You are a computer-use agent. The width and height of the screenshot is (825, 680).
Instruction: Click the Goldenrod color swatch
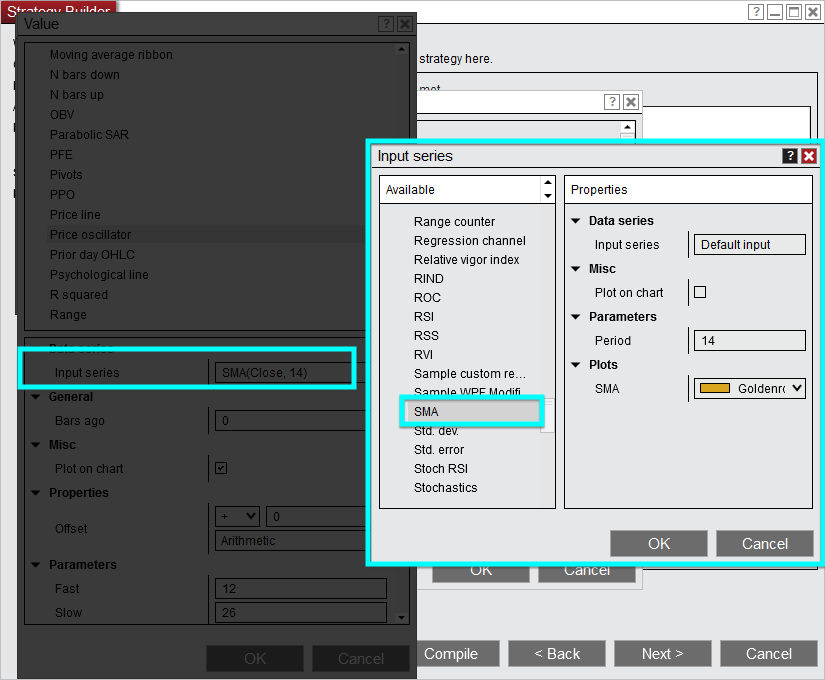715,388
